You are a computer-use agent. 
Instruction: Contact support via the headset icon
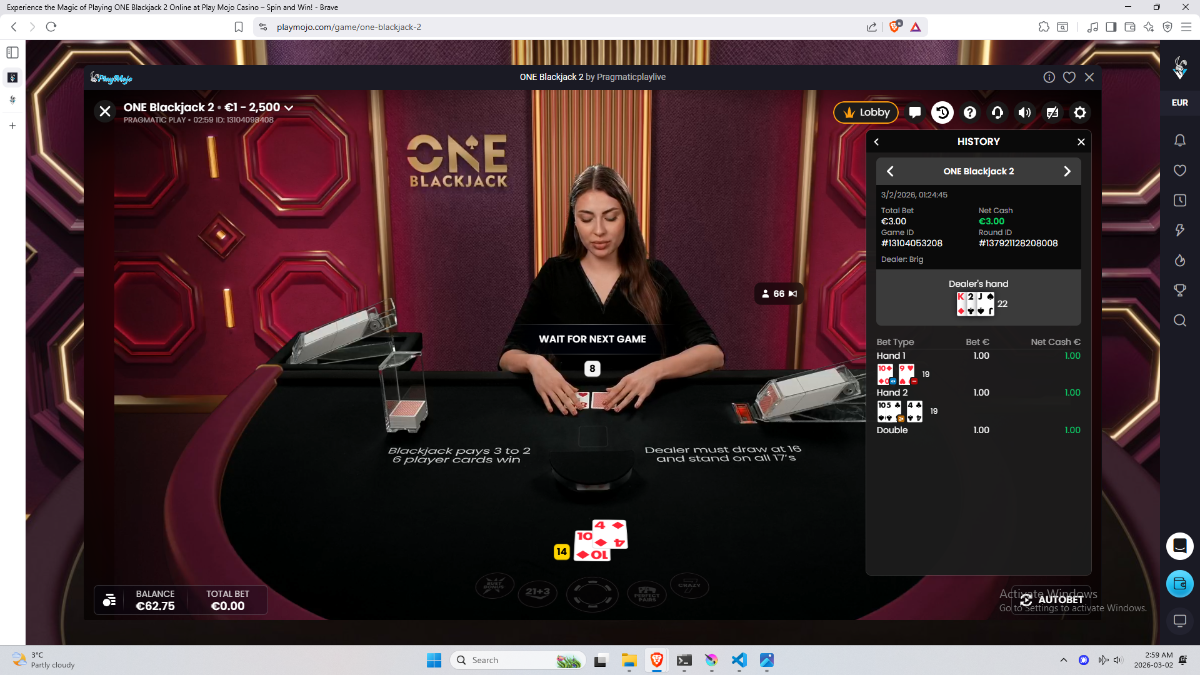[997, 113]
